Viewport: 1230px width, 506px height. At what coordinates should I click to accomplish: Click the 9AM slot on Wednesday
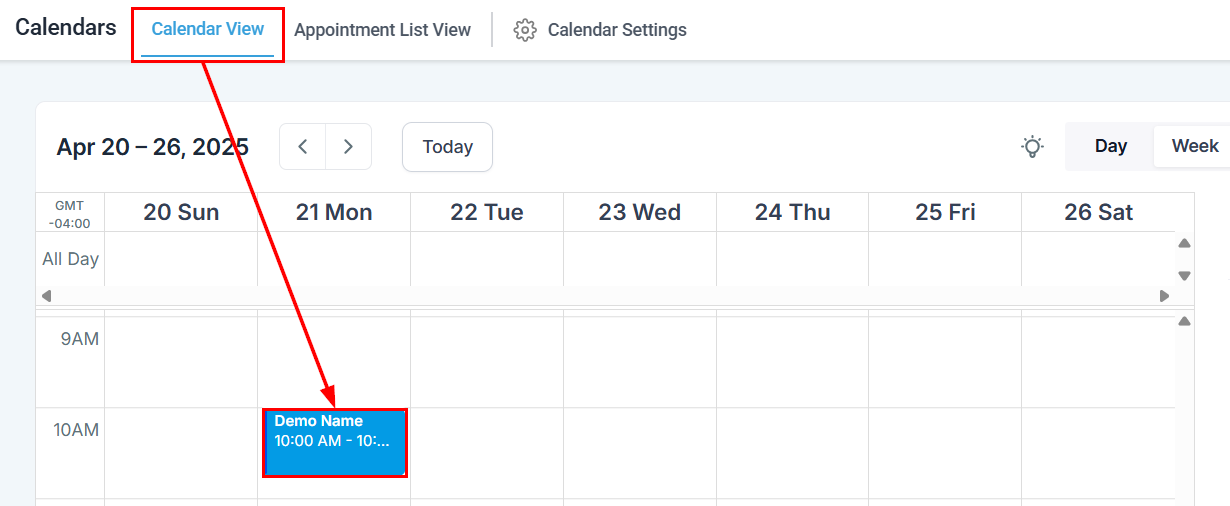640,362
